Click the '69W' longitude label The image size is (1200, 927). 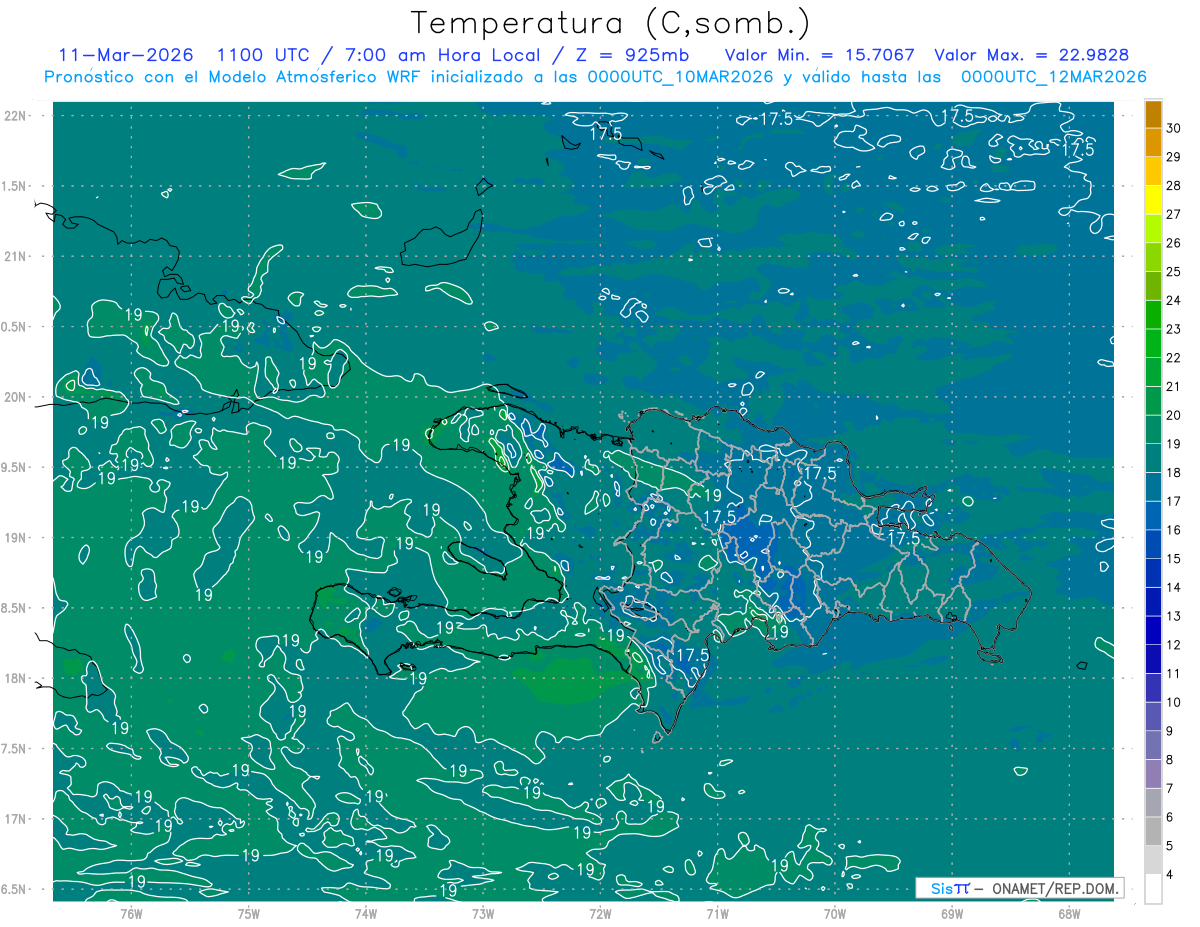(951, 913)
